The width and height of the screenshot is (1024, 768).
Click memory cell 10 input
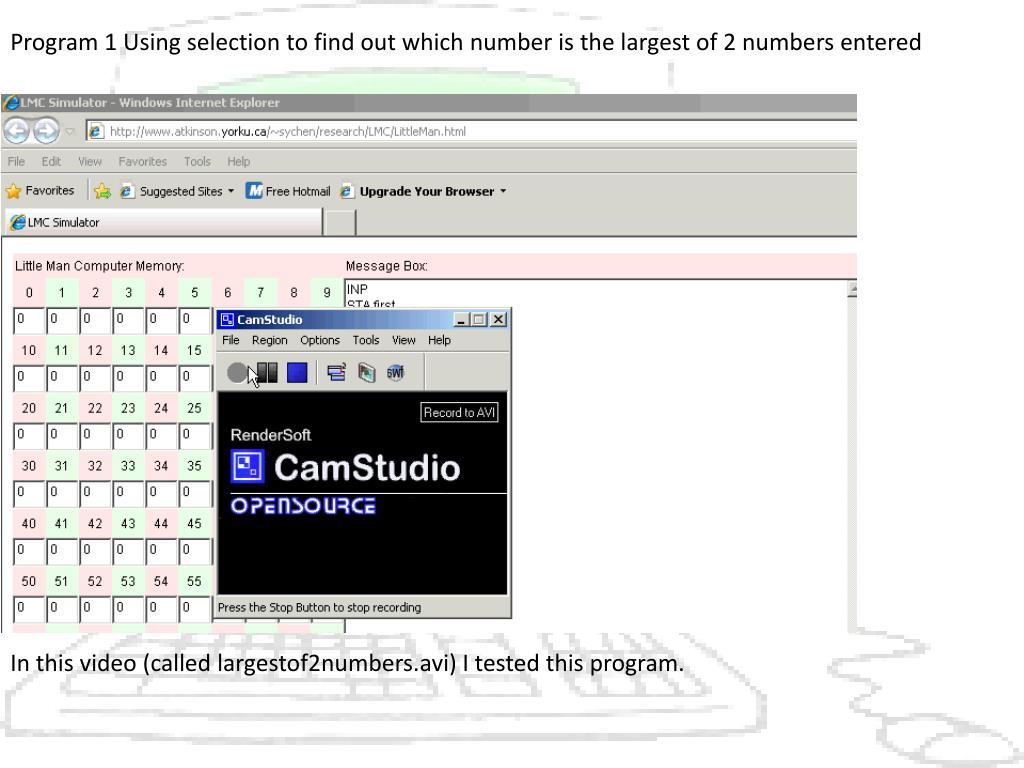point(29,377)
